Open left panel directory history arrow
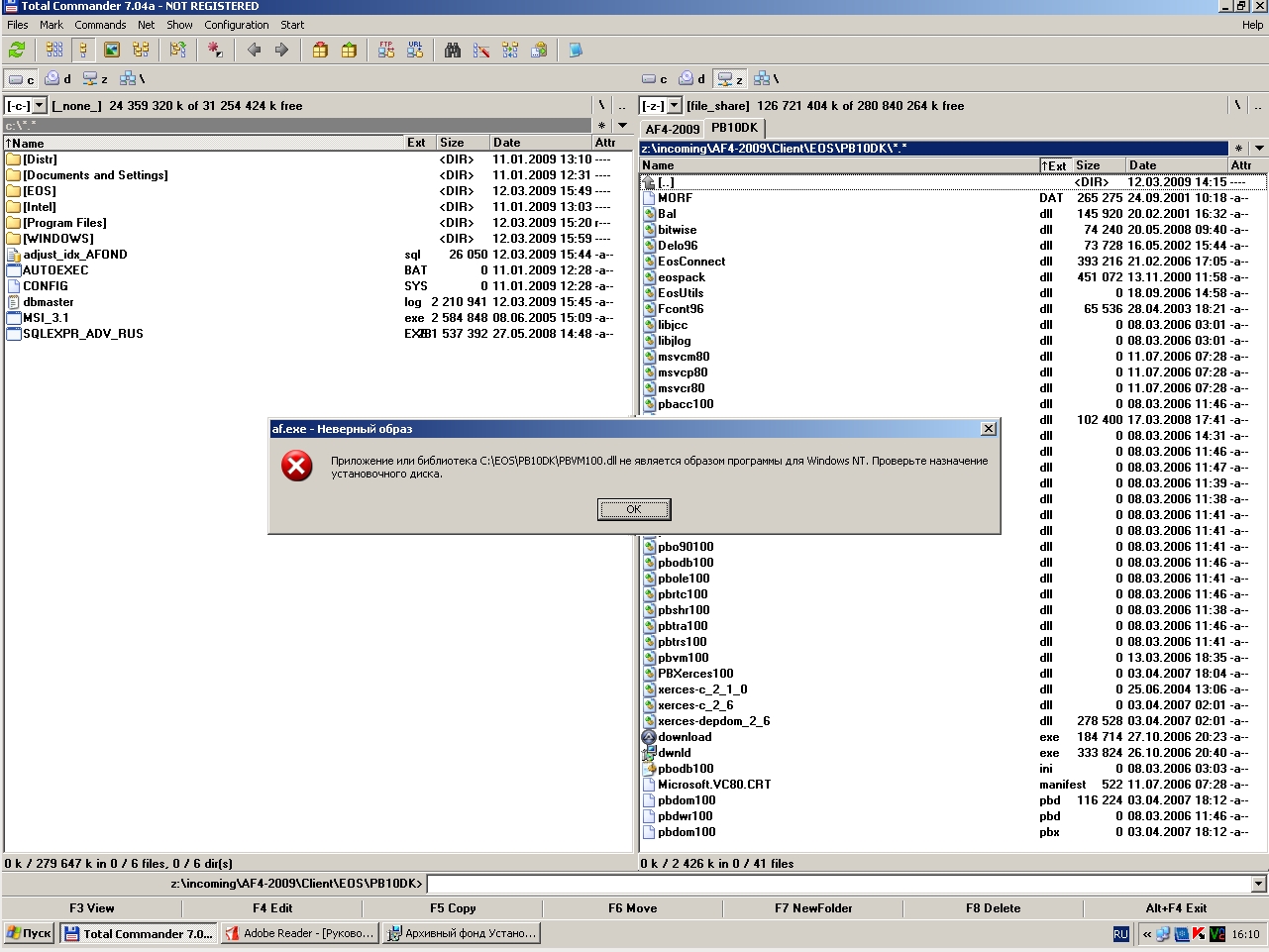This screenshot has height=952, width=1269. (x=622, y=126)
